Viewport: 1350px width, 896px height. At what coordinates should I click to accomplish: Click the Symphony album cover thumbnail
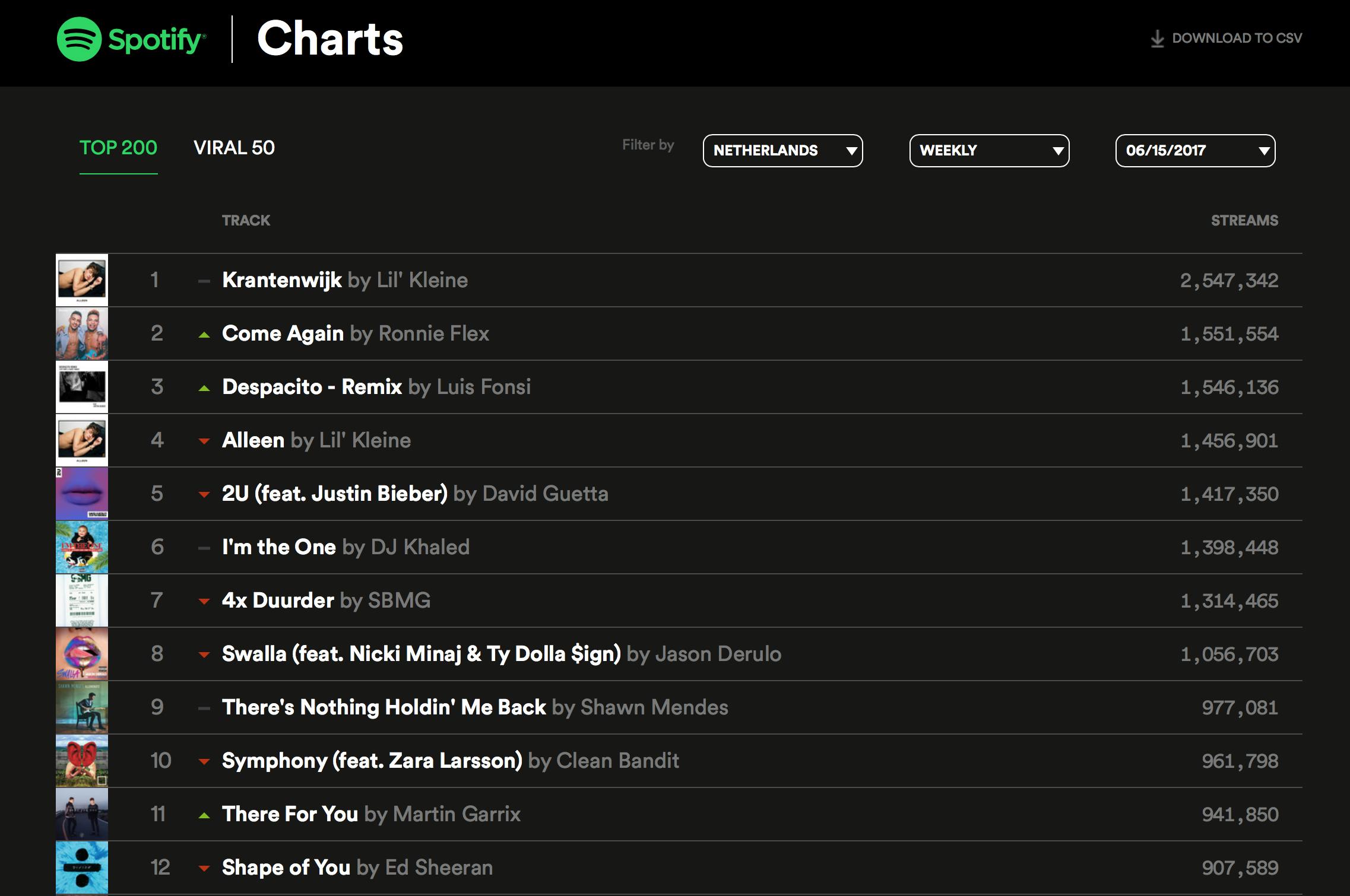click(x=82, y=761)
